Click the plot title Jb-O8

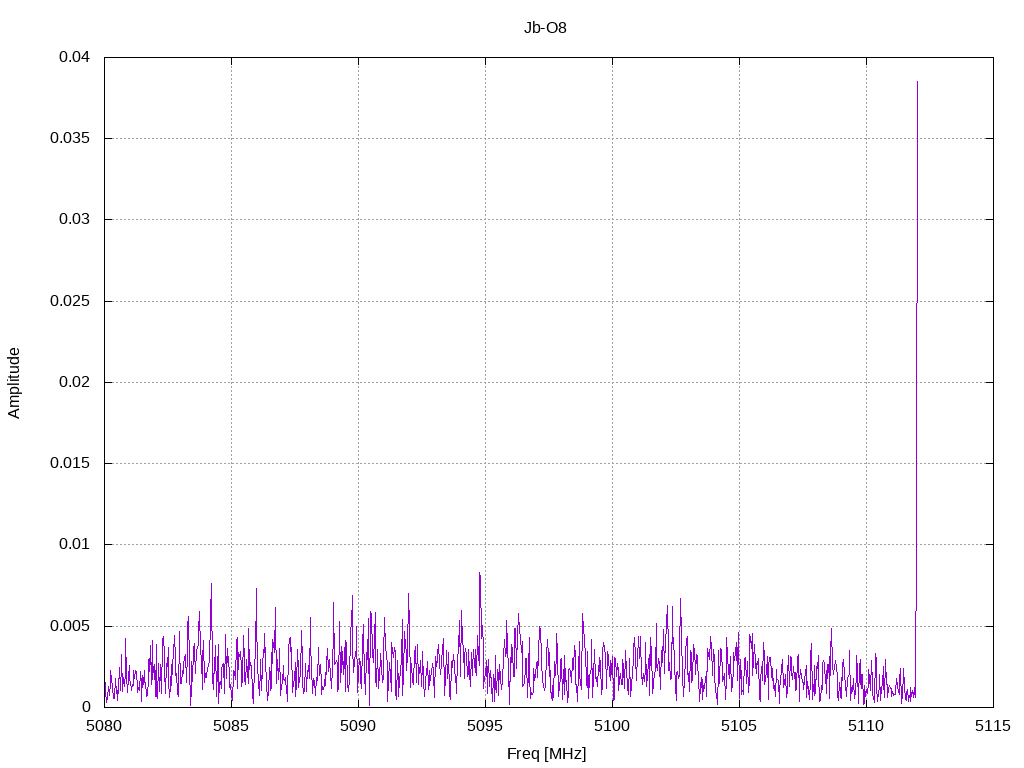click(x=545, y=28)
